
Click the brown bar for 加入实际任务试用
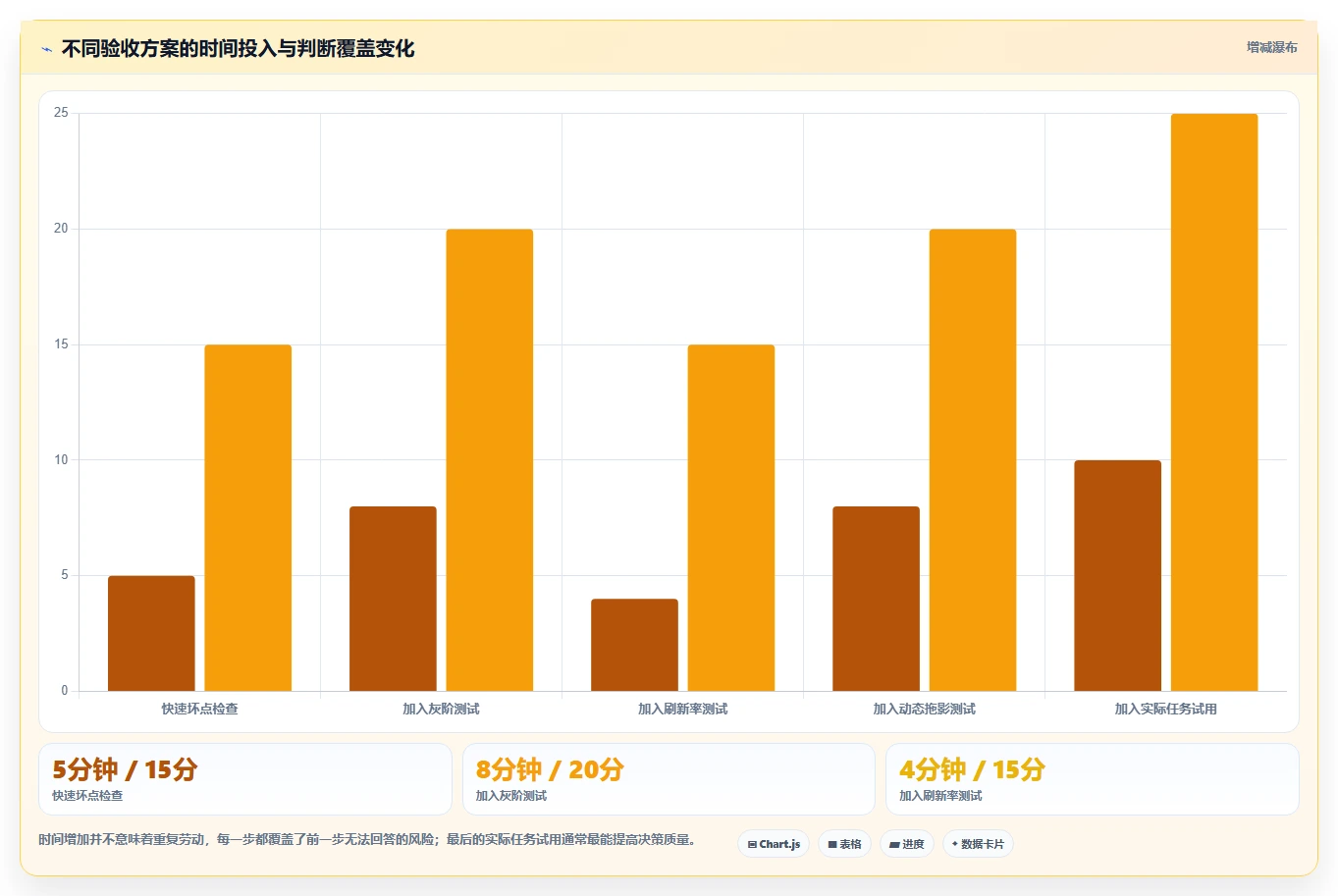pos(1117,575)
